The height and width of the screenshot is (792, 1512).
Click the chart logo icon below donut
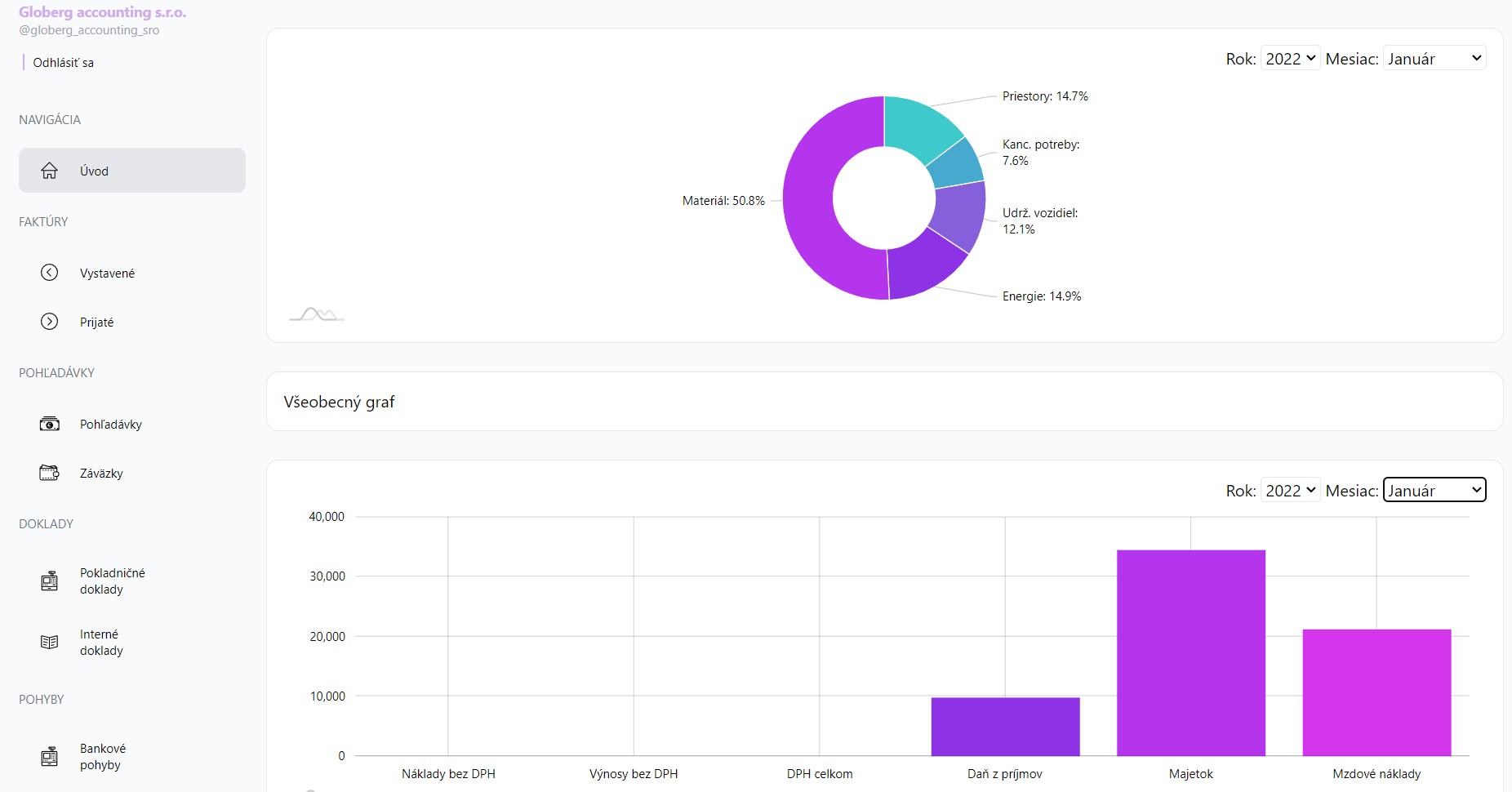coord(317,314)
